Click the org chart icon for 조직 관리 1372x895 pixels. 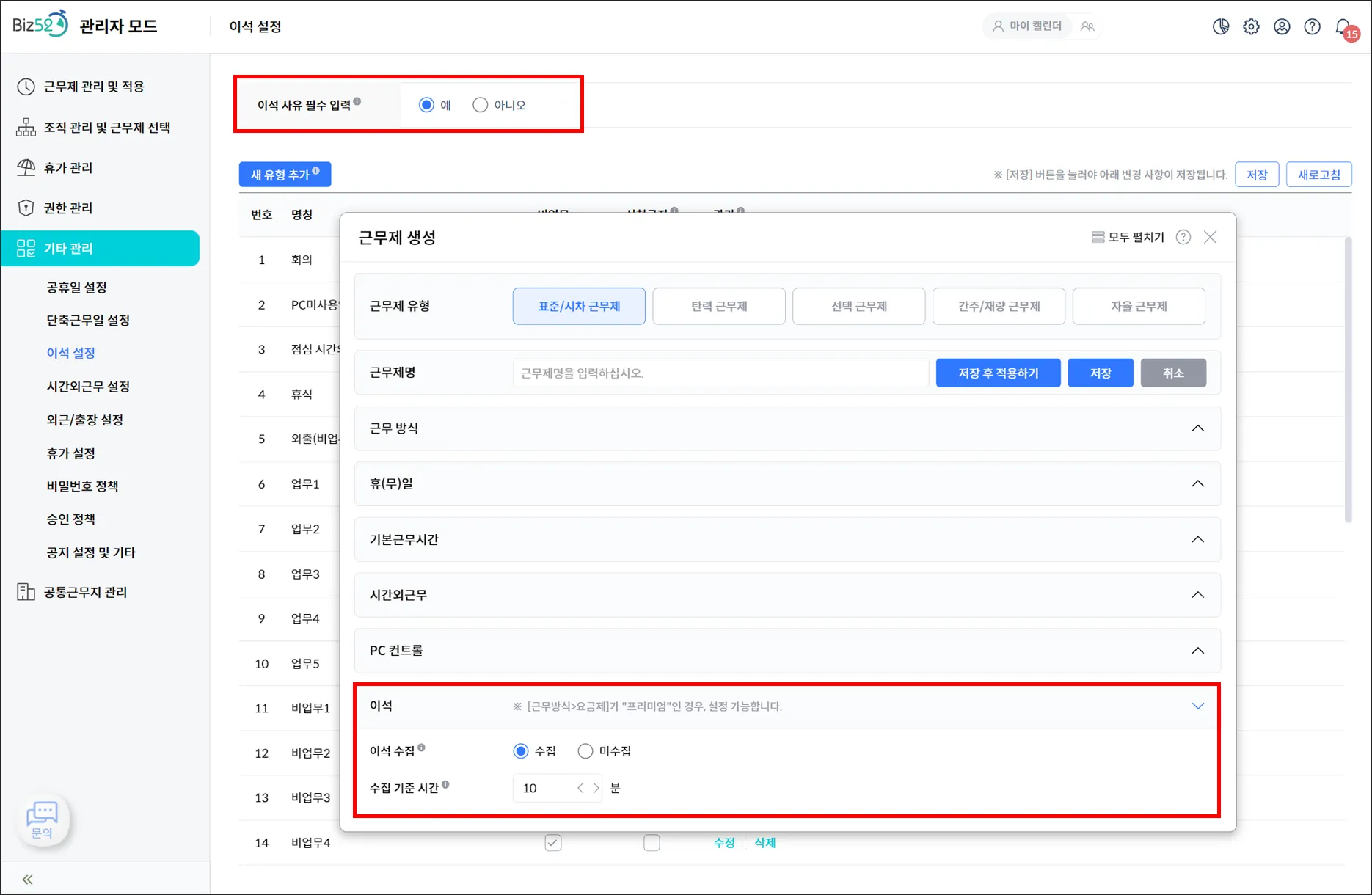(x=26, y=127)
